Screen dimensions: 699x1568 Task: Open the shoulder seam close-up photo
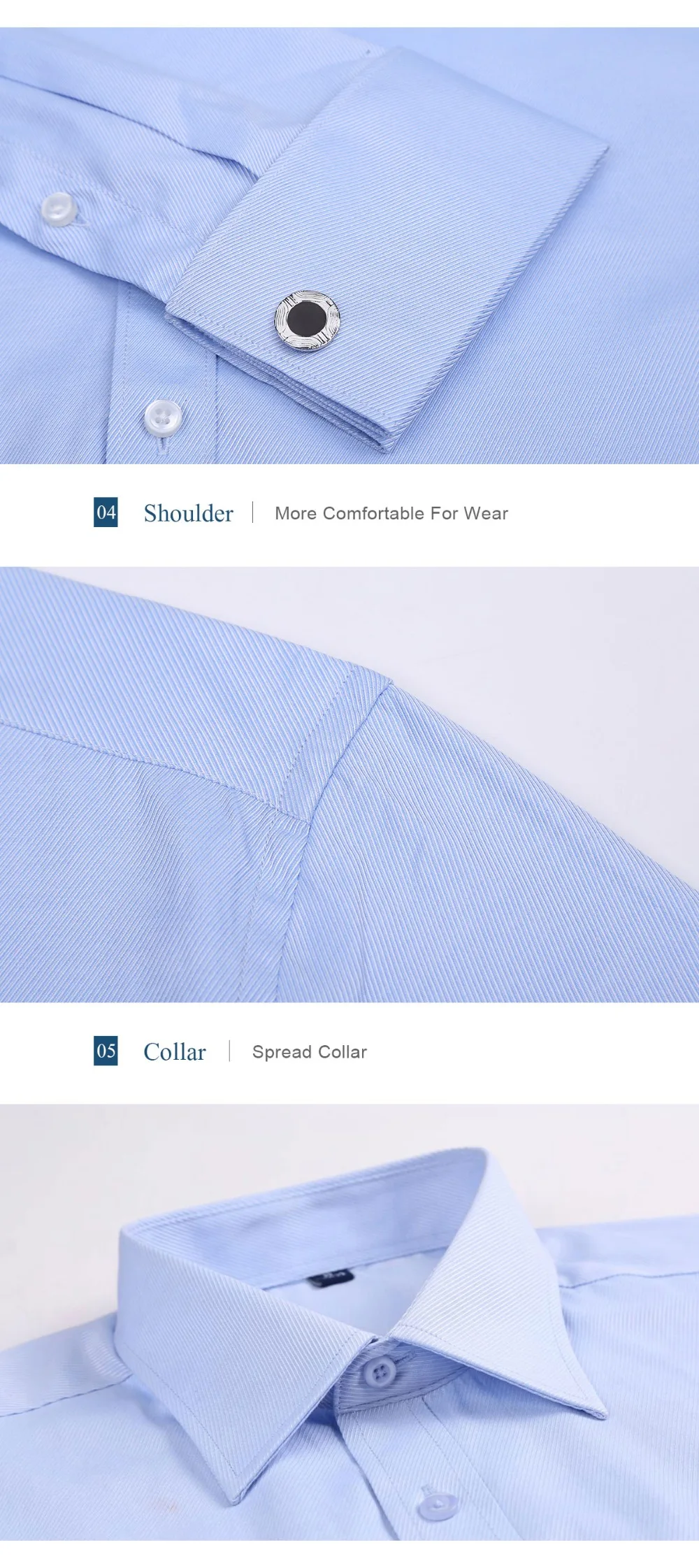tap(349, 784)
